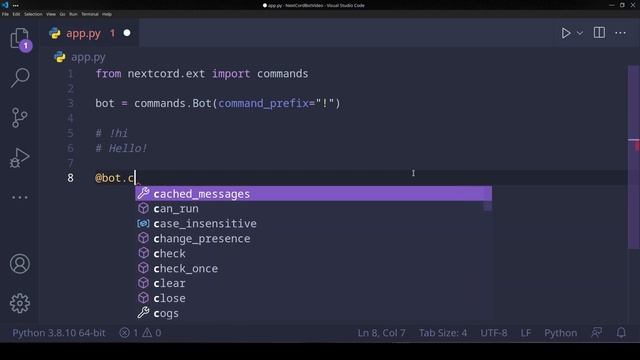The height and width of the screenshot is (360, 640).
Task: Open the Source Control view
Action: click(20, 118)
